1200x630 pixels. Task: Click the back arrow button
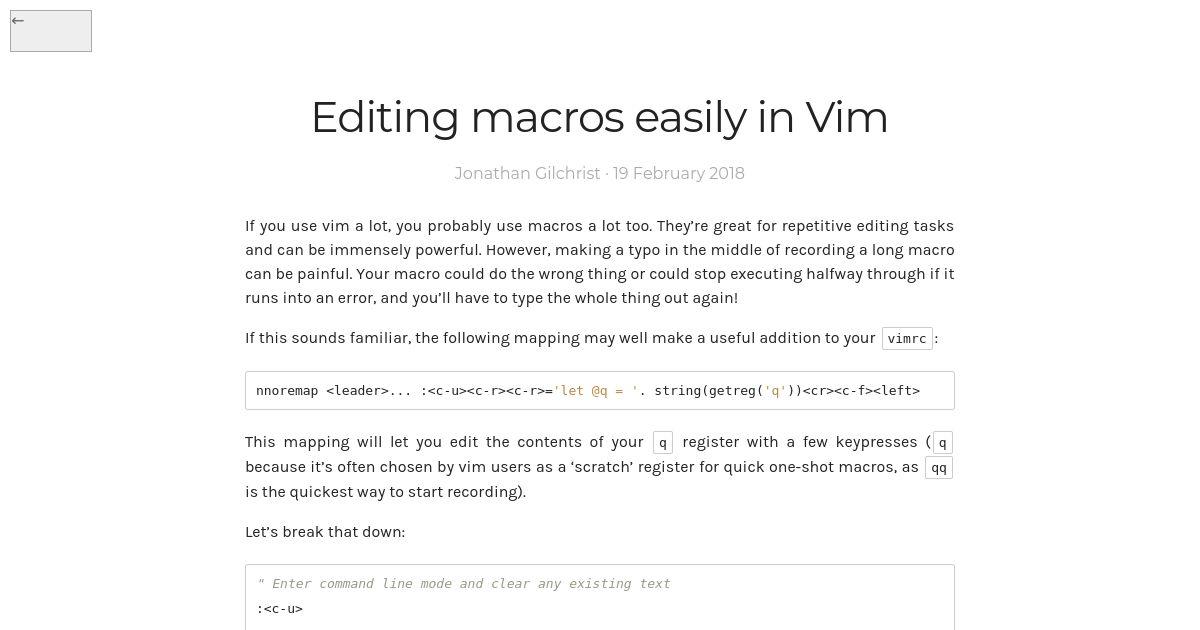[x=51, y=31]
